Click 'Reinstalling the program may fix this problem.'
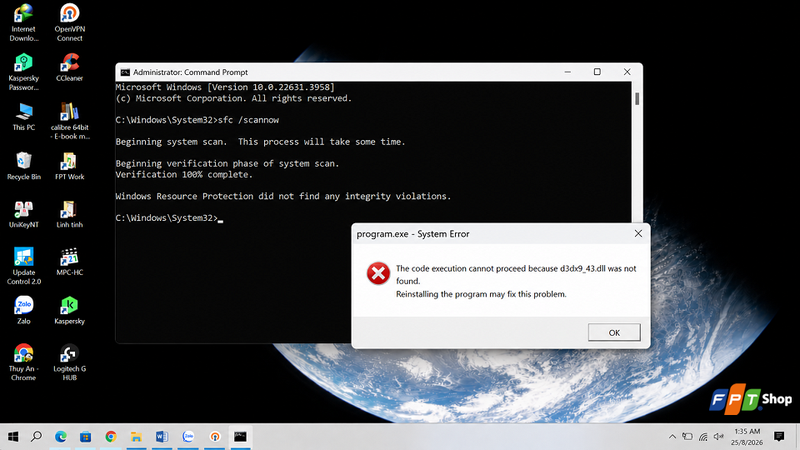800x450 pixels. coord(481,294)
